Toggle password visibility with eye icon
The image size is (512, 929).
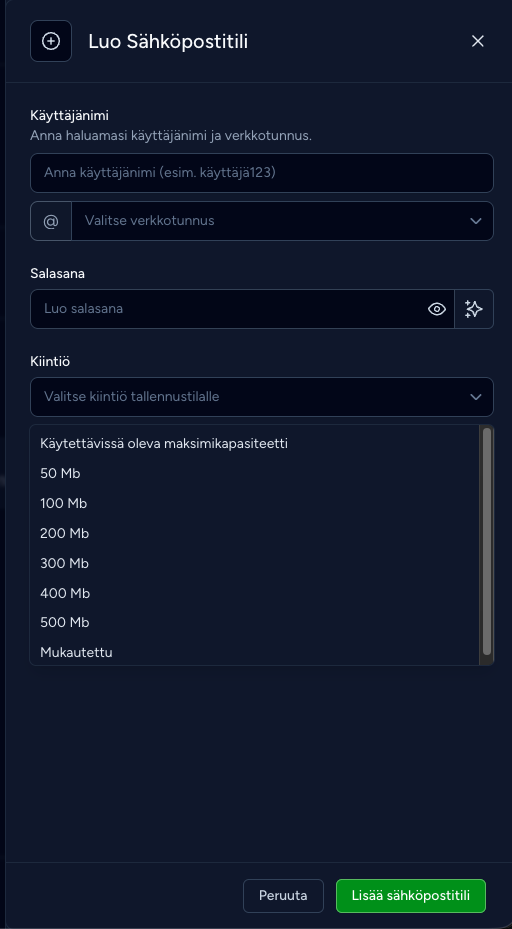pyautogui.click(x=437, y=309)
